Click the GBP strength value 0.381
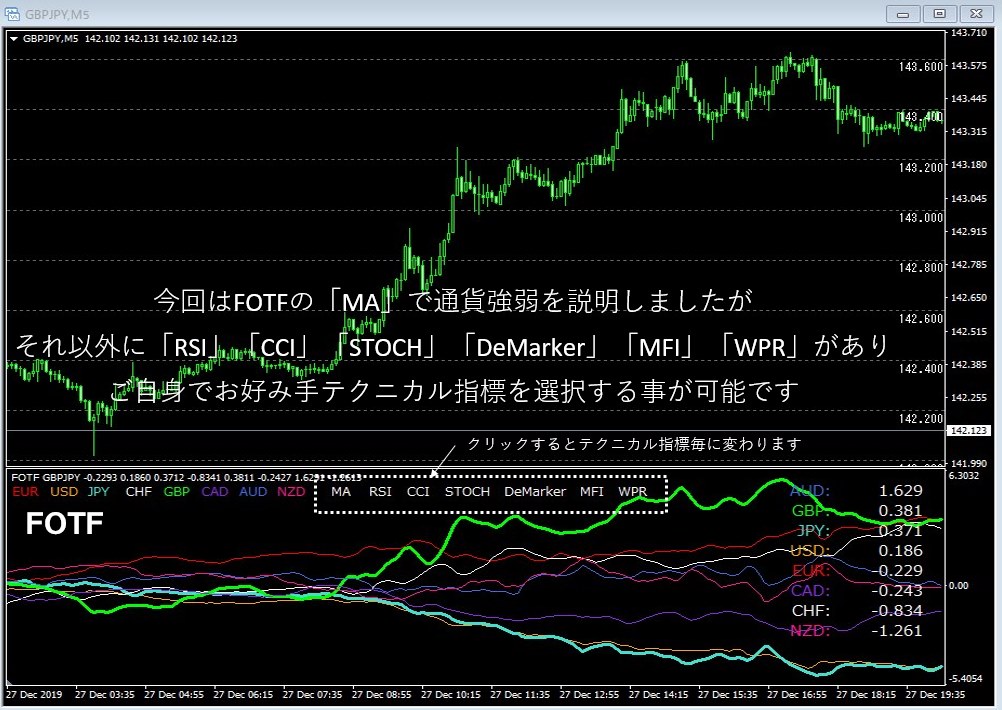The image size is (1002, 710). pyautogui.click(x=900, y=511)
